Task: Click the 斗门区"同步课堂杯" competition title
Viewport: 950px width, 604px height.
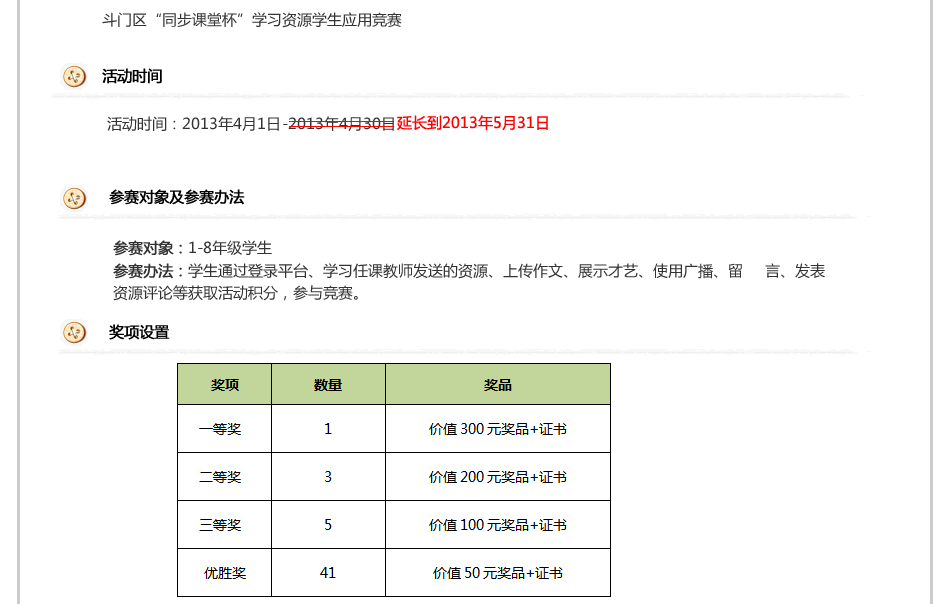Action: (252, 20)
